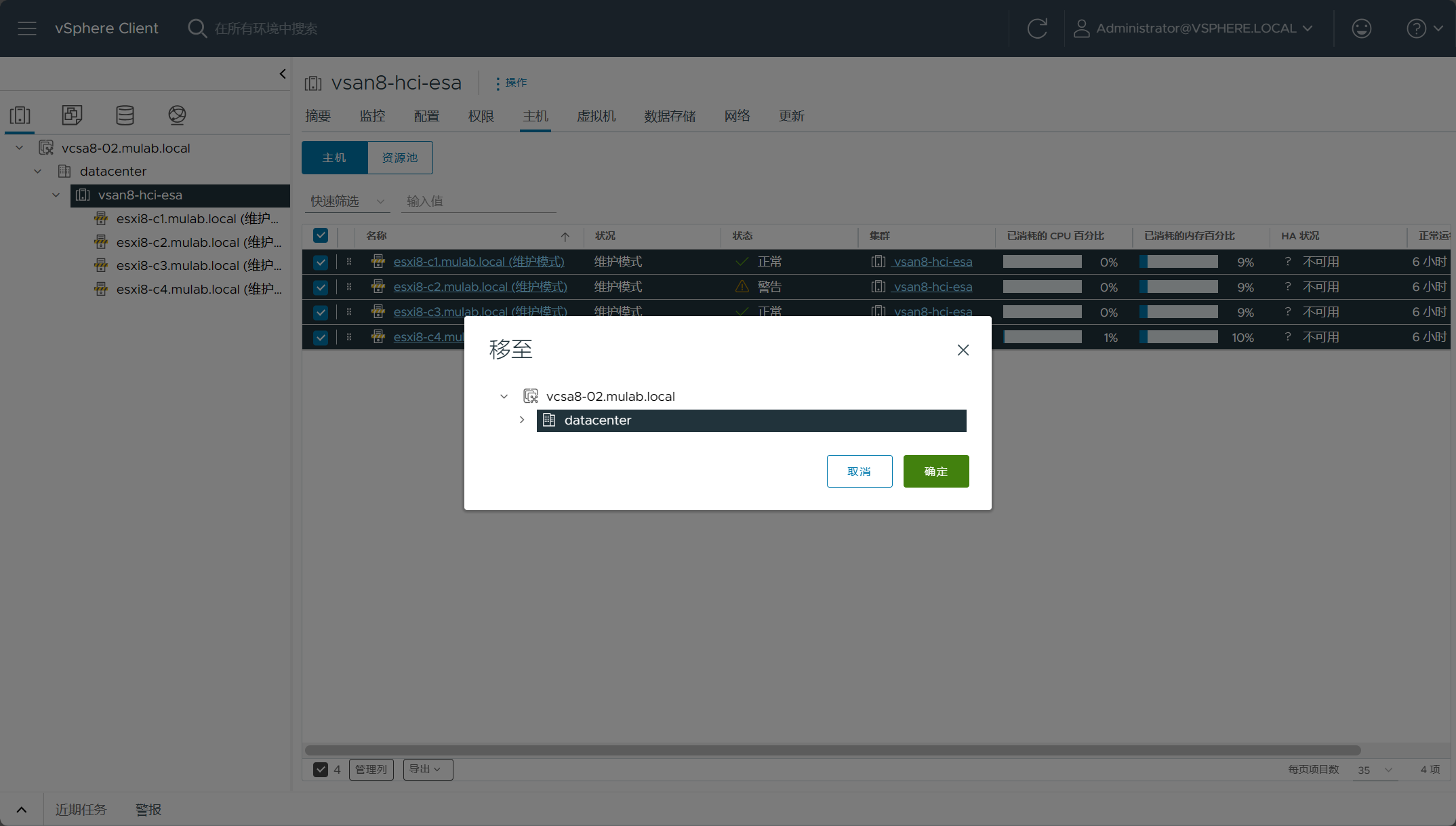The width and height of the screenshot is (1456, 826).
Task: Select the Storage inventory icon
Action: (x=125, y=115)
